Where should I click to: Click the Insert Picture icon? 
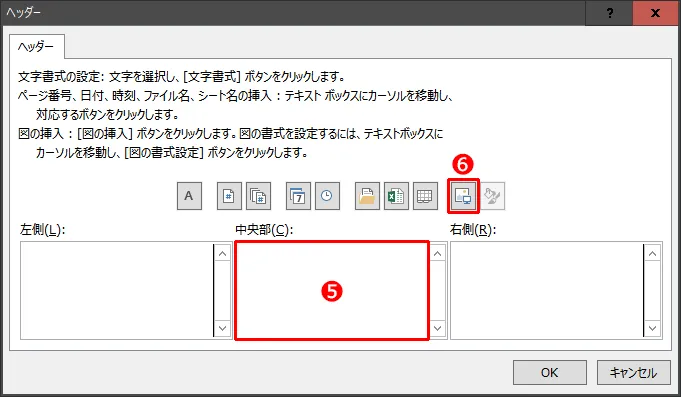tap(463, 196)
